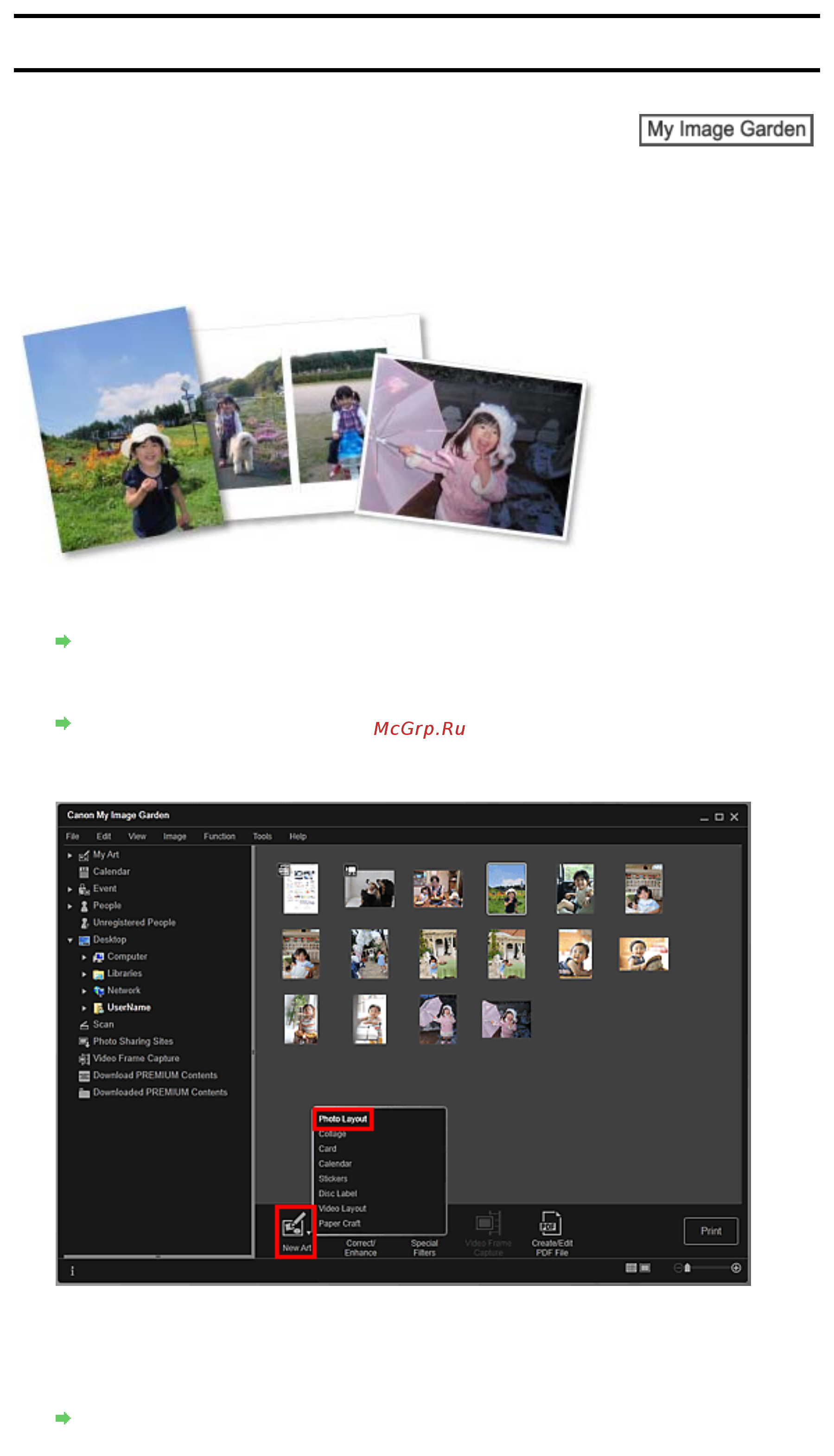Collapse the Desktop tree node
The height and width of the screenshot is (1456, 834).
(x=70, y=941)
